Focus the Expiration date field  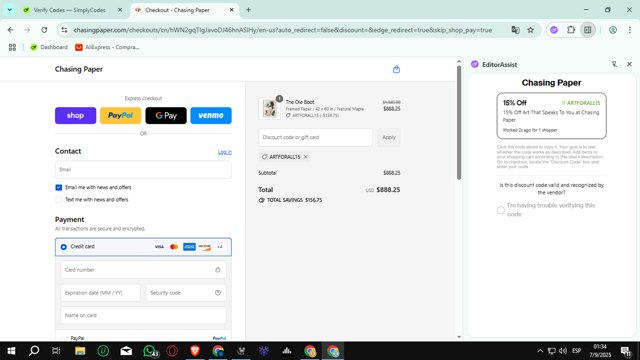click(x=100, y=293)
